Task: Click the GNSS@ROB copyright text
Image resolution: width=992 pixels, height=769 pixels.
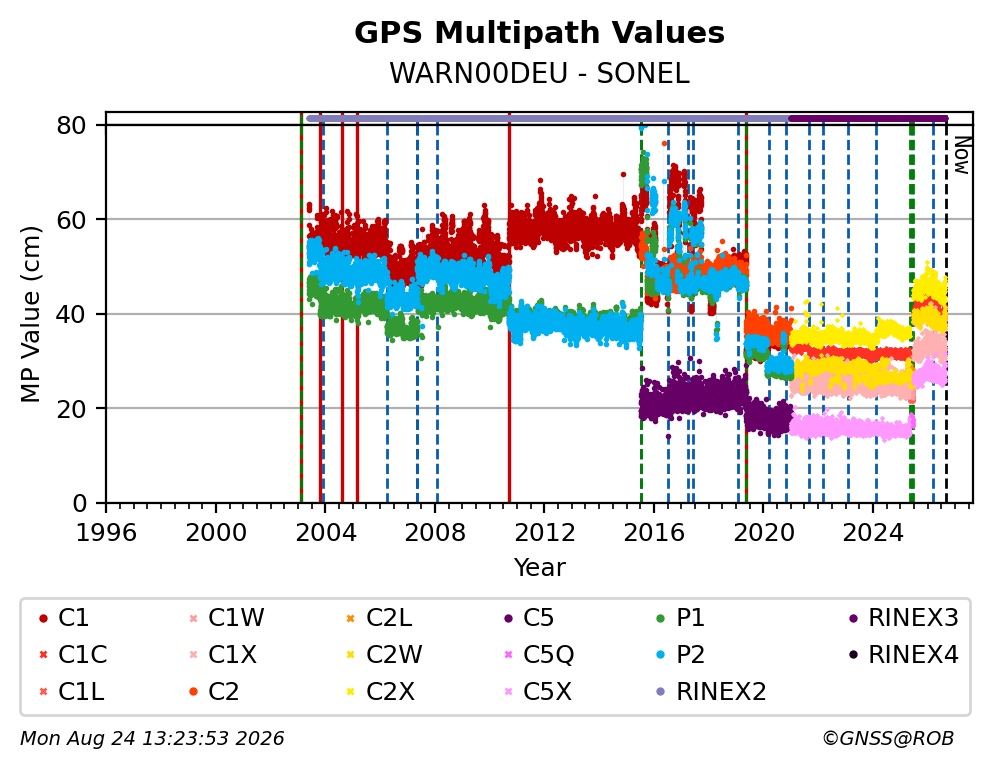Action: coord(888,738)
